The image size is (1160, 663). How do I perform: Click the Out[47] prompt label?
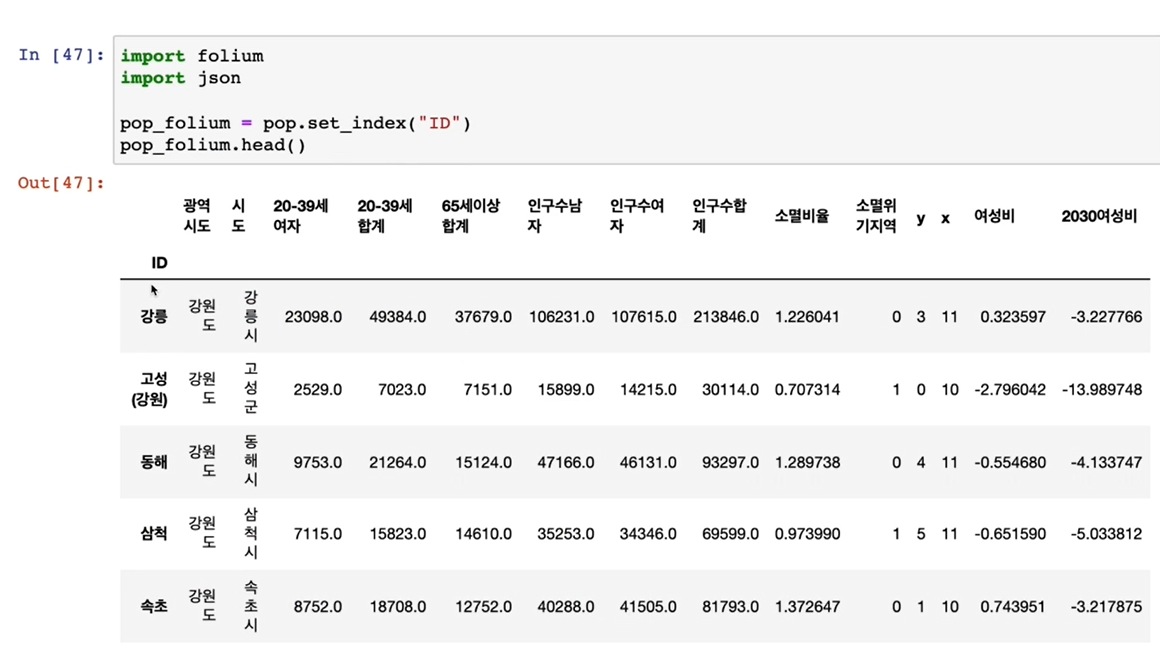coord(61,183)
